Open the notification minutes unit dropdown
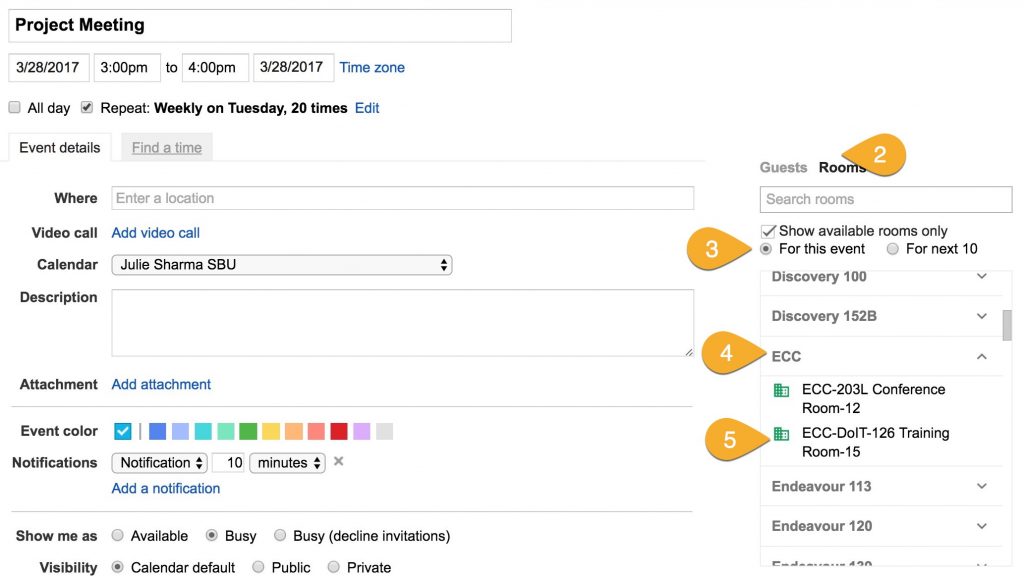The width and height of the screenshot is (1024, 576). [287, 463]
